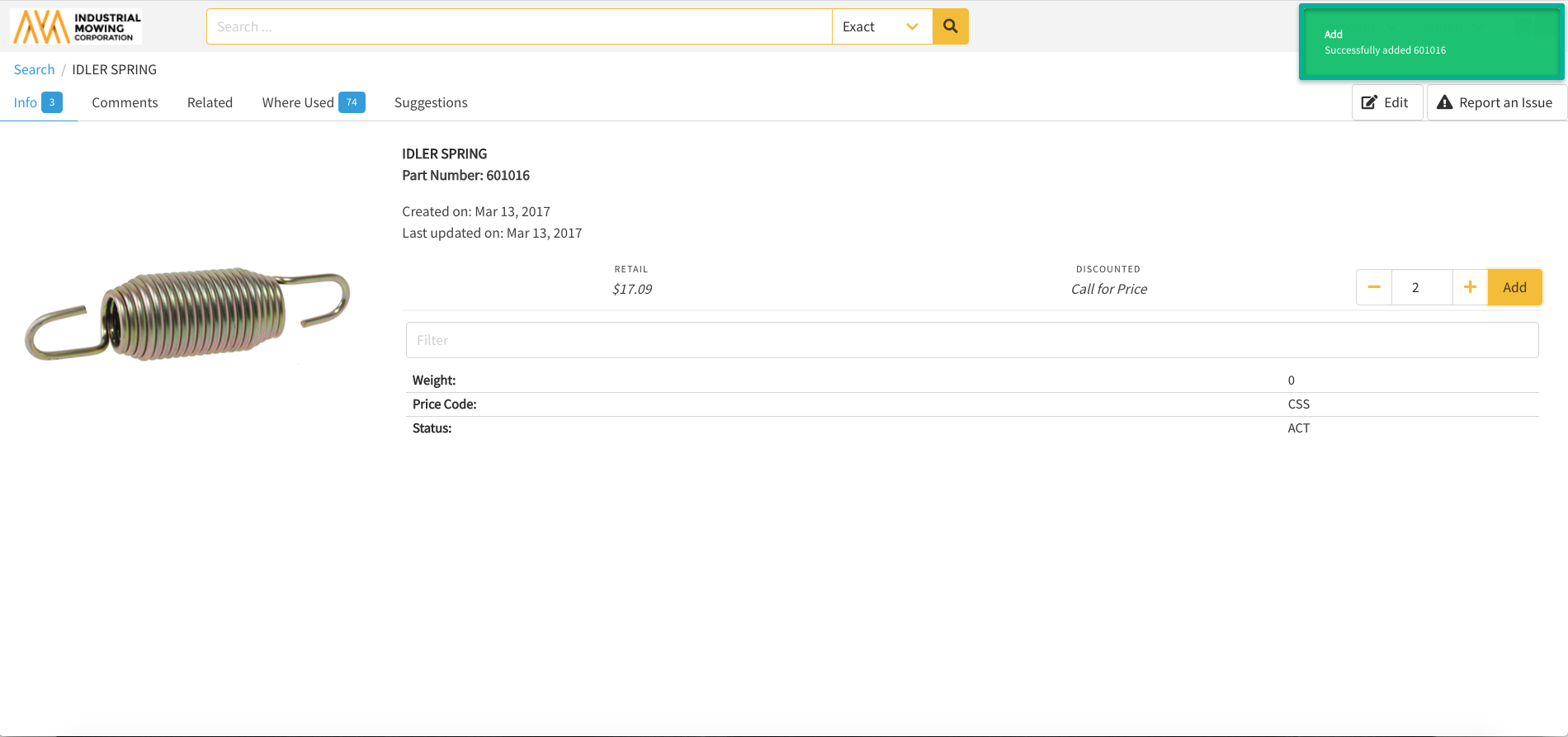Click into the Filter text field
1568x737 pixels.
971,340
